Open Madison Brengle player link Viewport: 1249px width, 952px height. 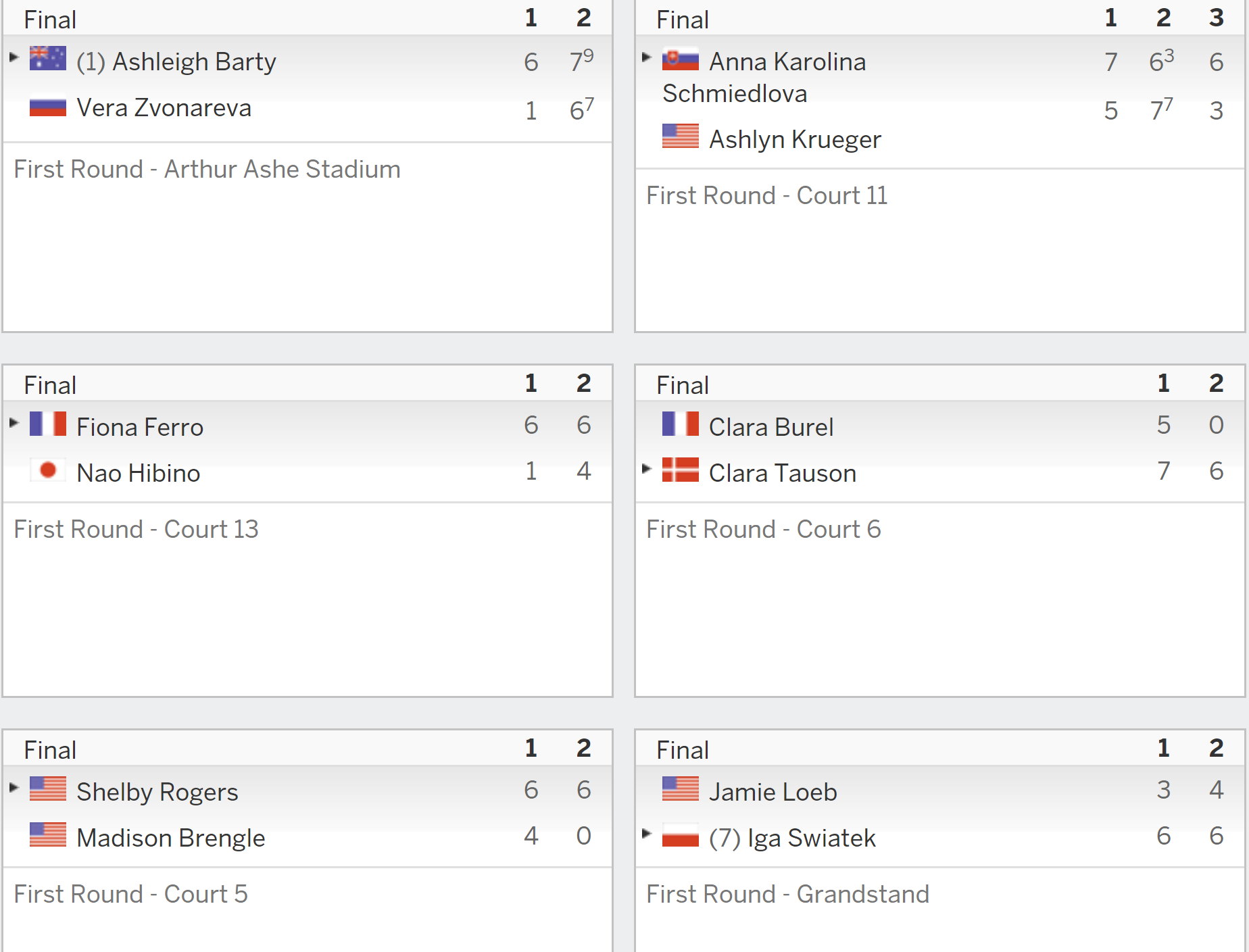click(x=171, y=838)
